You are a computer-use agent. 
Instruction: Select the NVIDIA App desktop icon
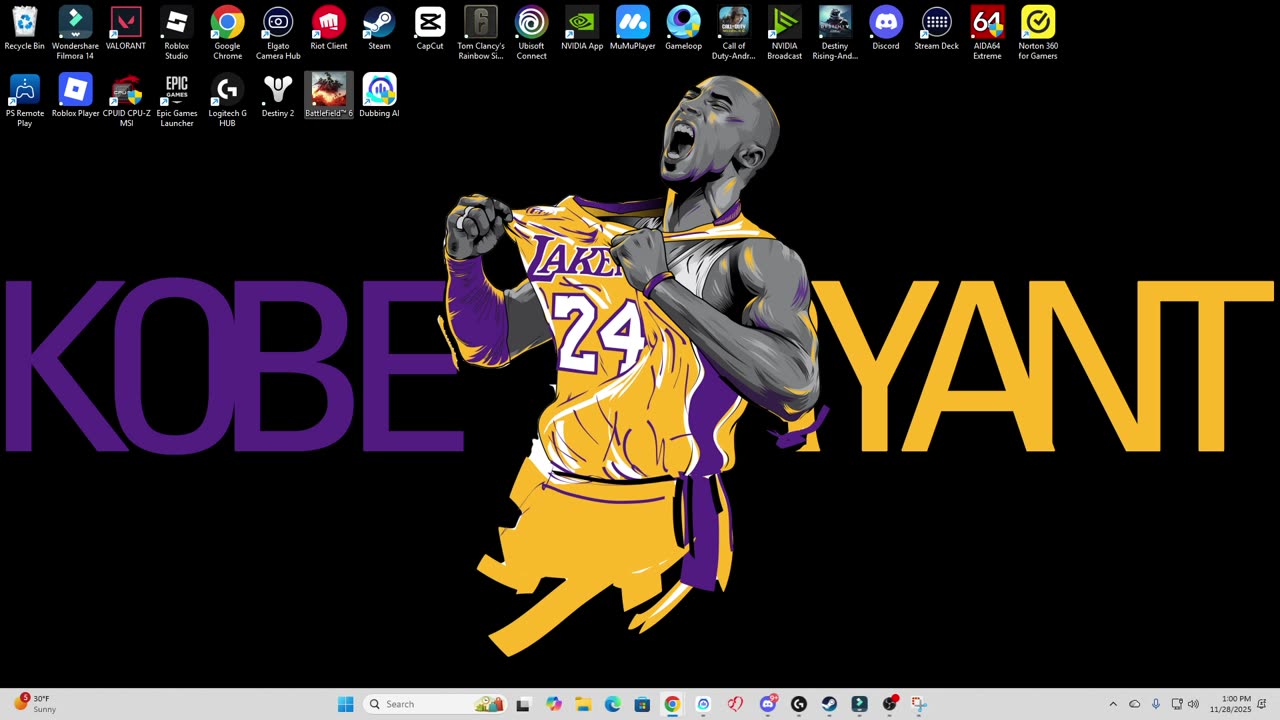click(x=582, y=29)
